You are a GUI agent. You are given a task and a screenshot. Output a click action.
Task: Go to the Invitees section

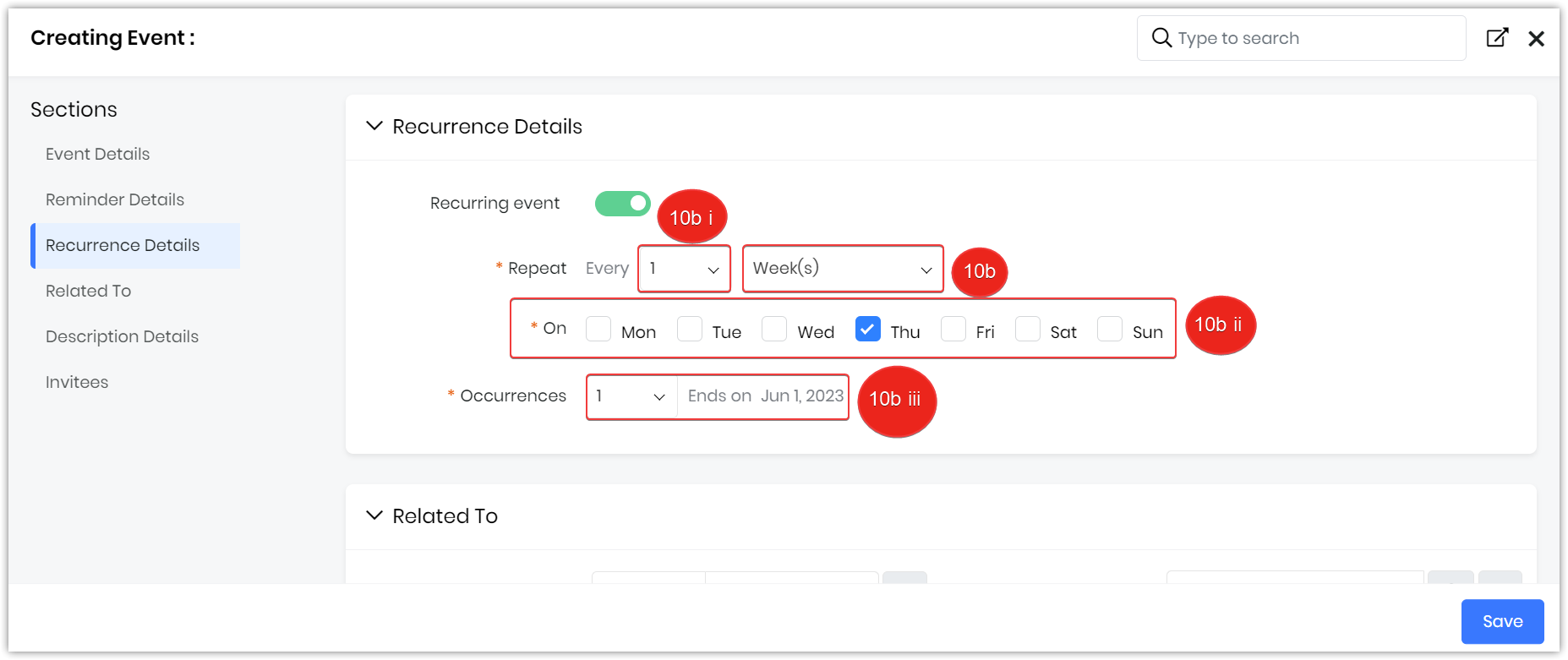tap(77, 382)
